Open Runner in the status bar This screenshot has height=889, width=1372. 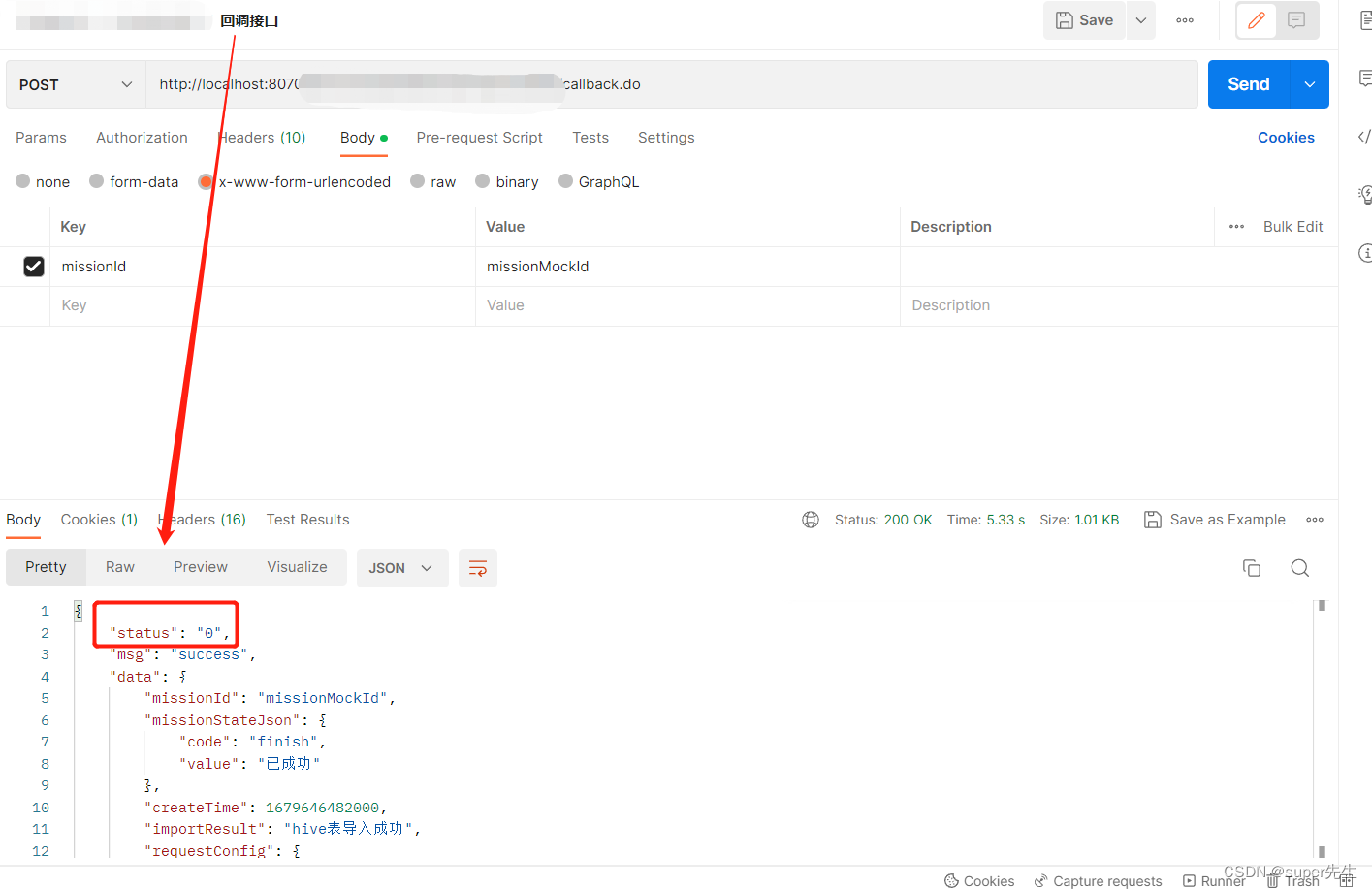click(x=1214, y=880)
